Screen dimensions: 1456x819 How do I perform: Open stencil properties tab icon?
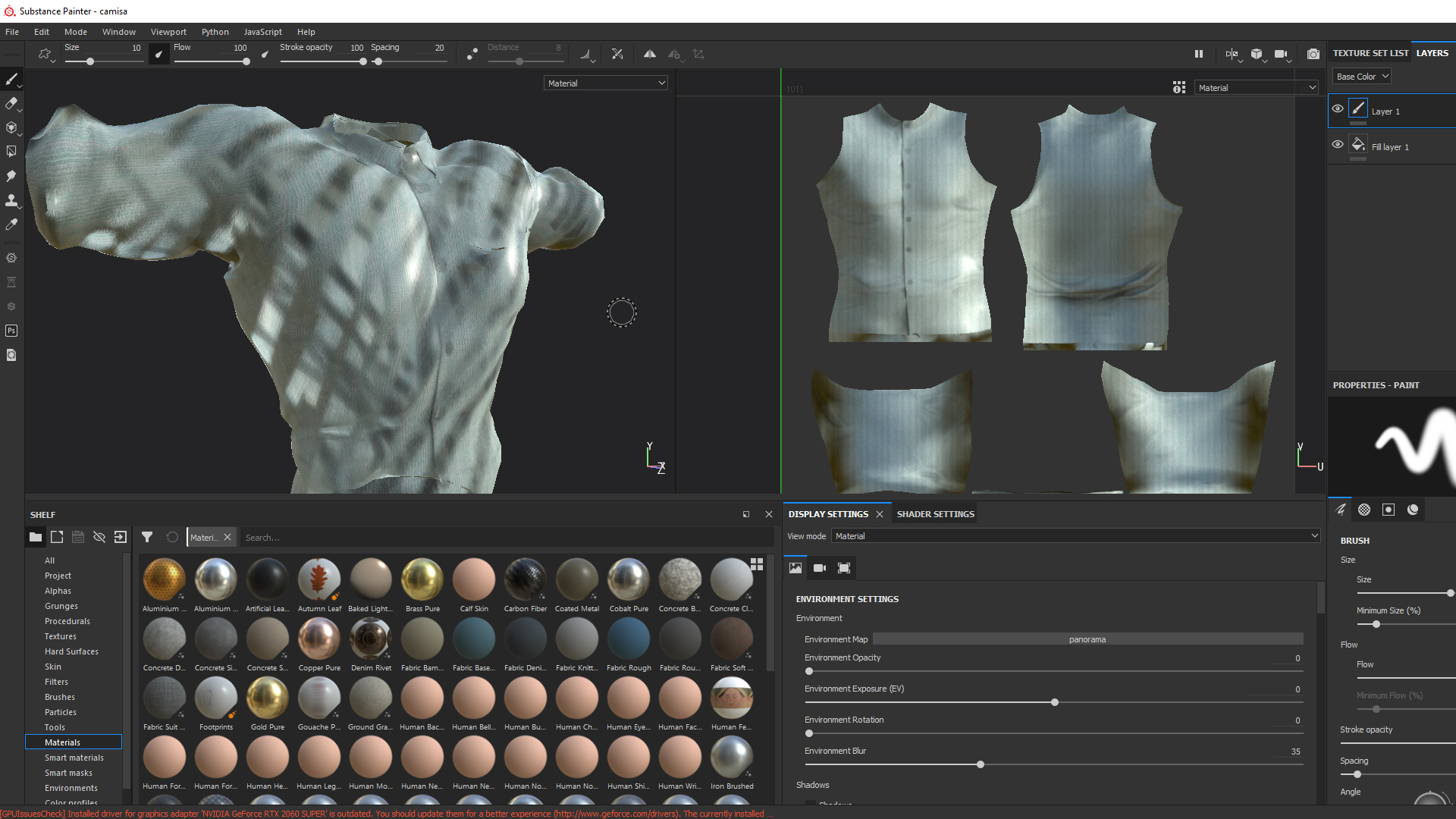click(x=1389, y=510)
